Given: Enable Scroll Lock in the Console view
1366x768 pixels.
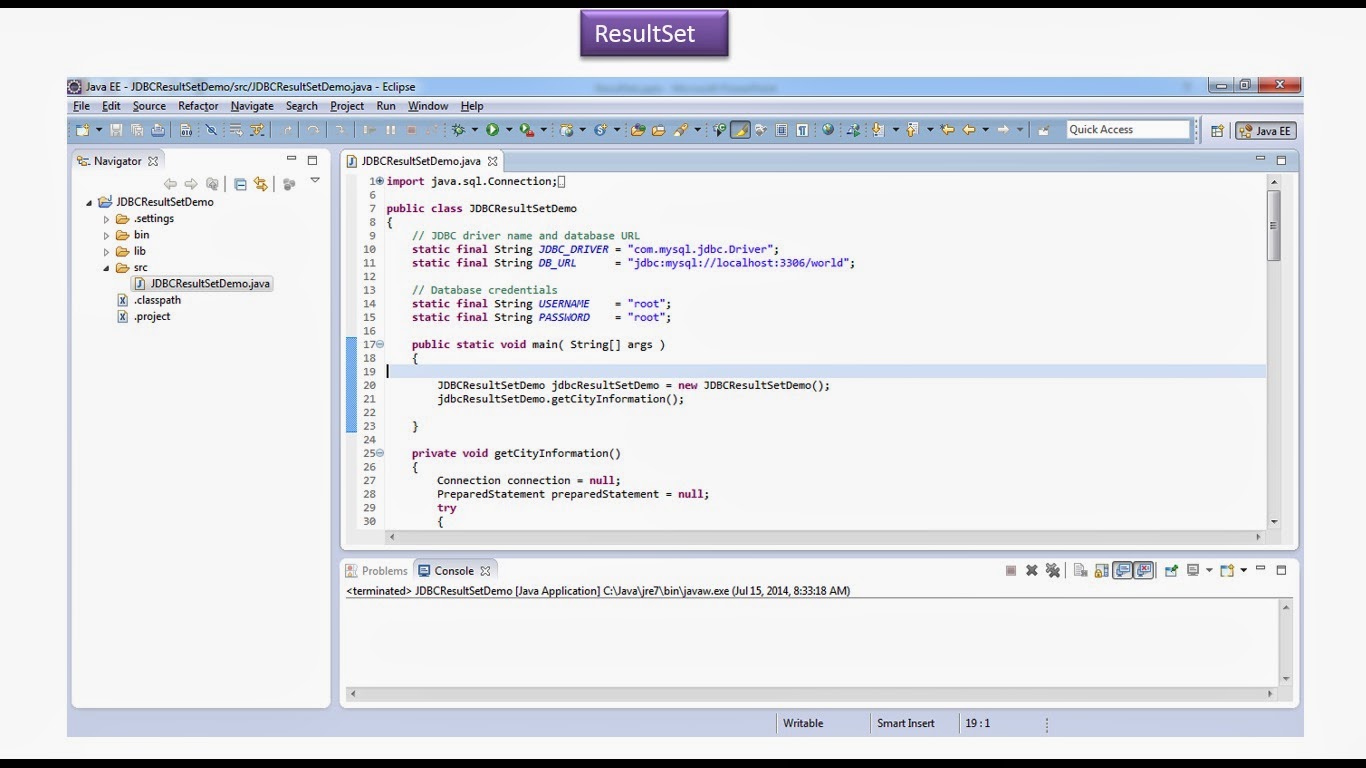Looking at the screenshot, I should click(1099, 570).
